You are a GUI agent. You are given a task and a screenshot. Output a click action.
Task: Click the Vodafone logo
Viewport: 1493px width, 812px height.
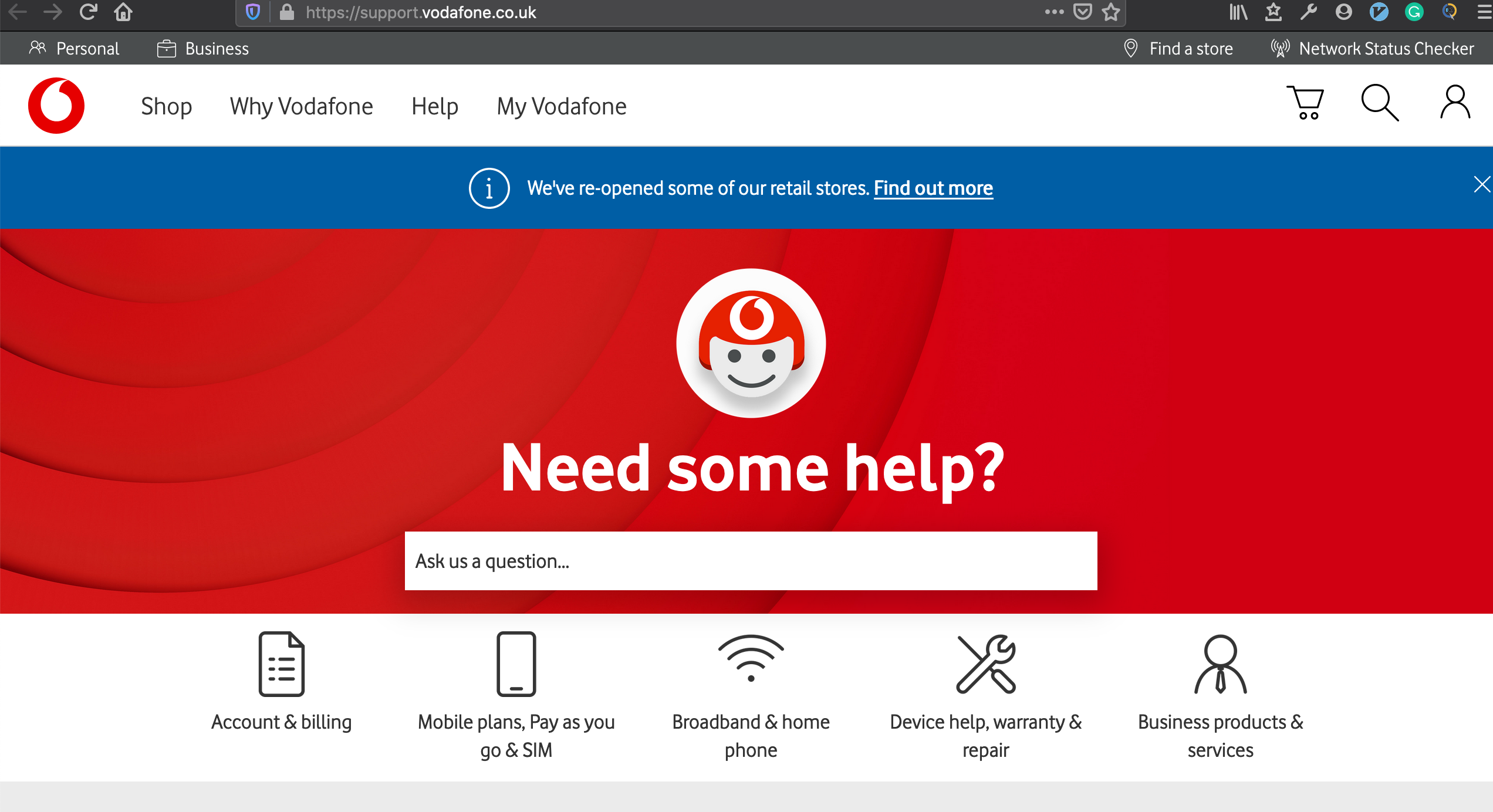point(56,105)
